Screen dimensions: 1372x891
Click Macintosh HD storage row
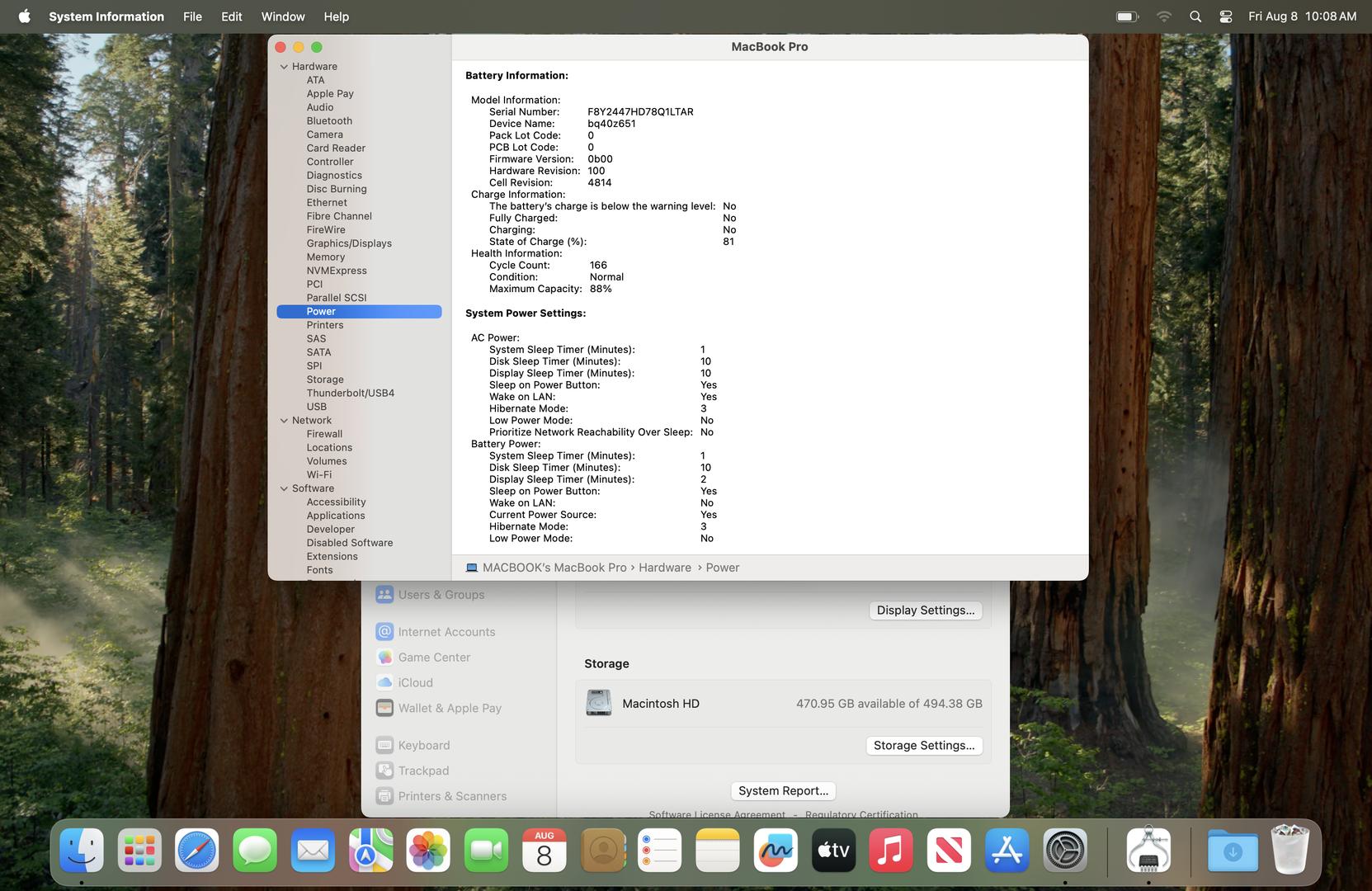click(x=783, y=704)
